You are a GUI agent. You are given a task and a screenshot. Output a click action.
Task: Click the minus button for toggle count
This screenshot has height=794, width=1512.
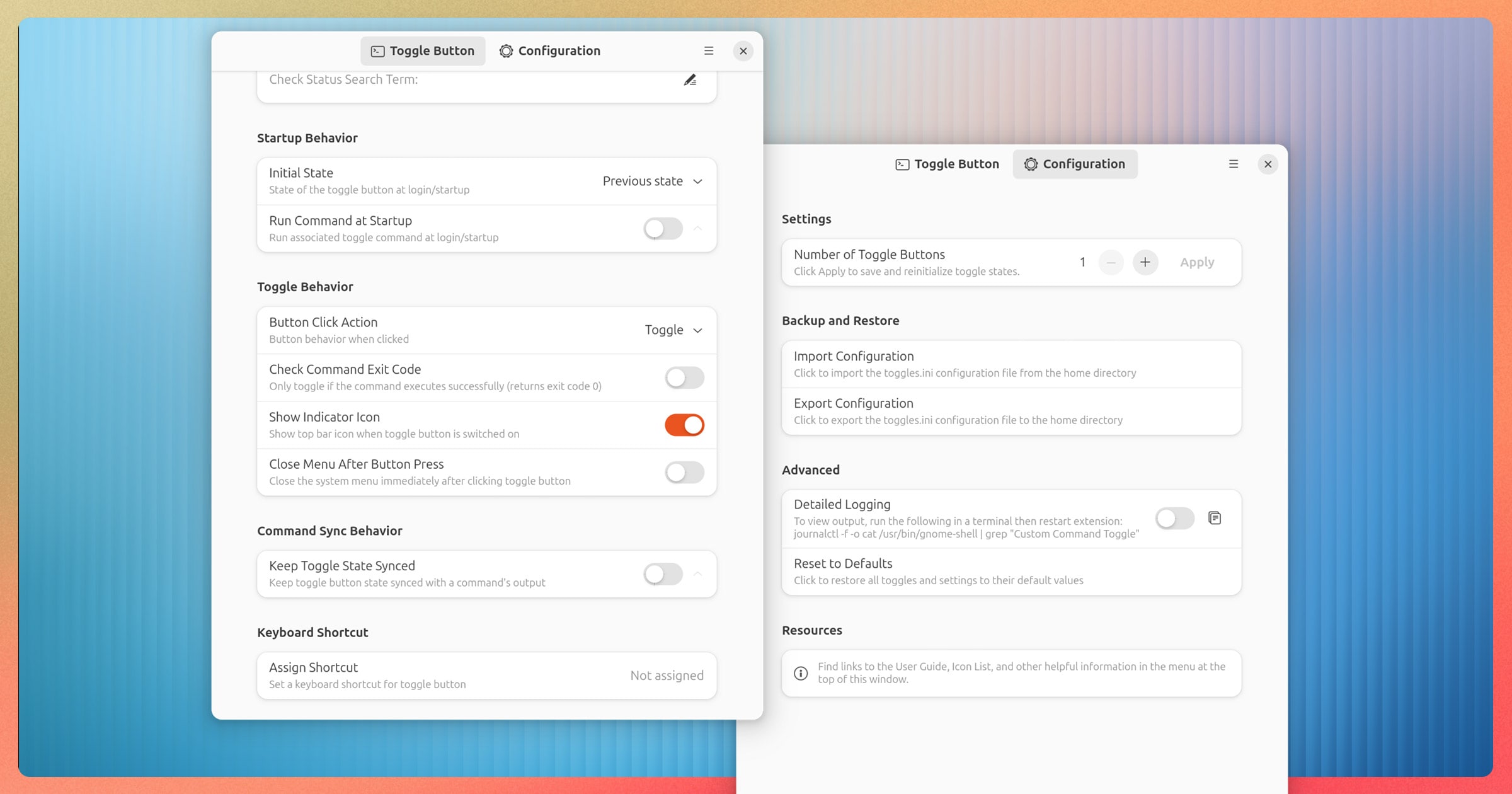click(1111, 262)
